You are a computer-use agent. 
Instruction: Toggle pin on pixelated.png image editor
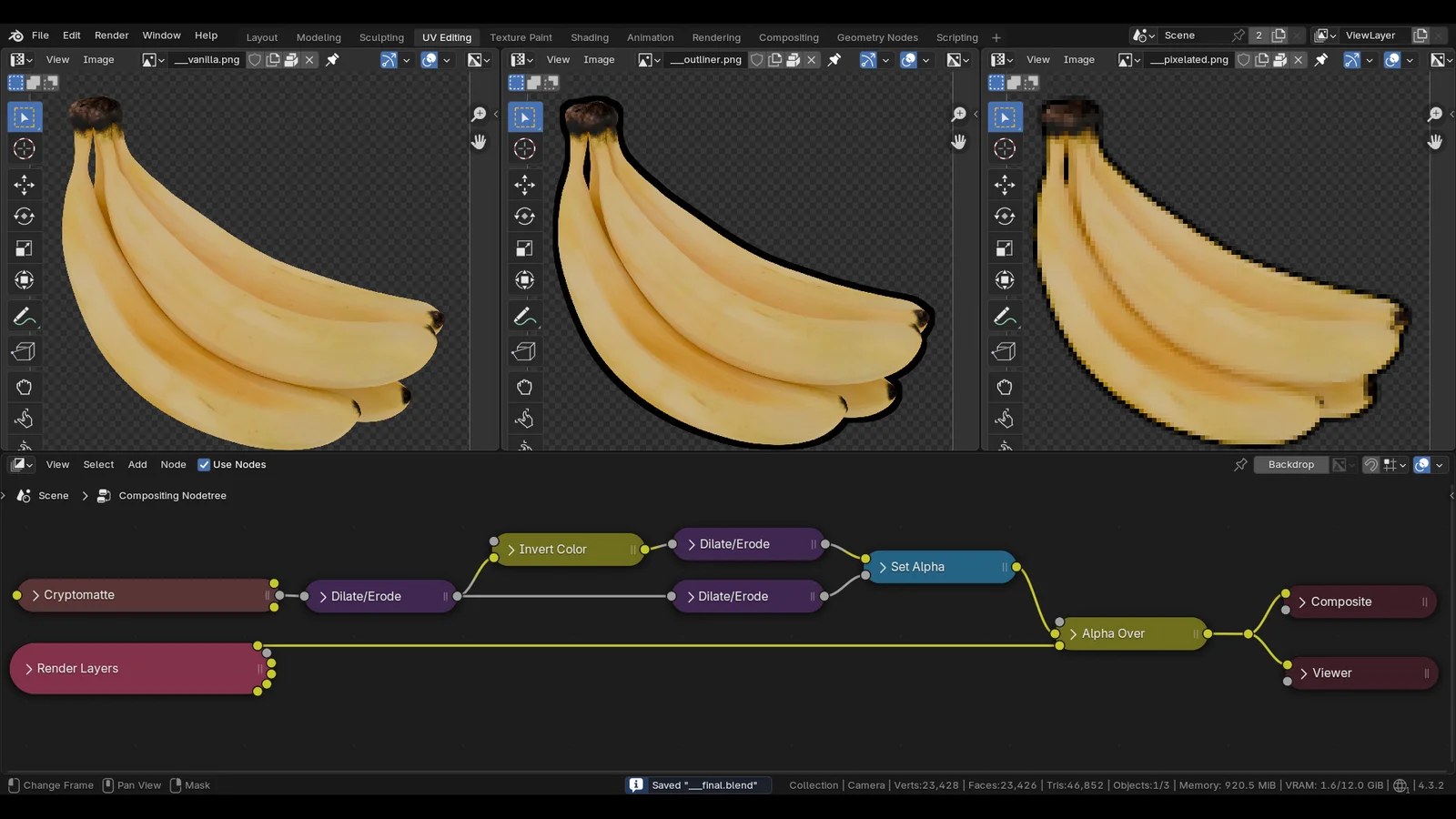(x=1321, y=60)
